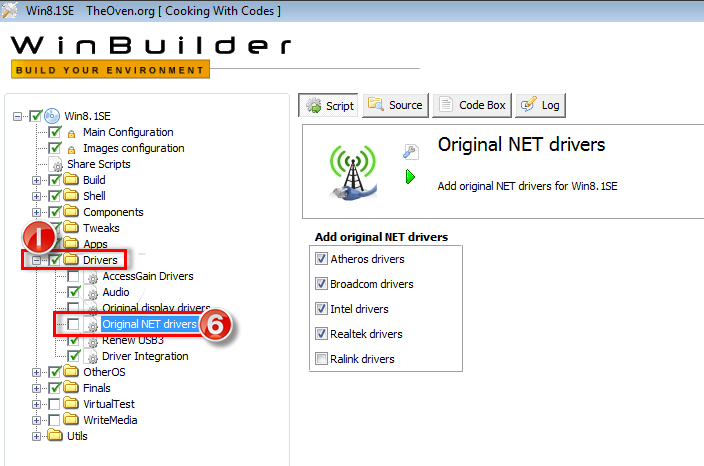This screenshot has height=466, width=704.
Task: Expand the Utils folder node
Action: click(36, 436)
